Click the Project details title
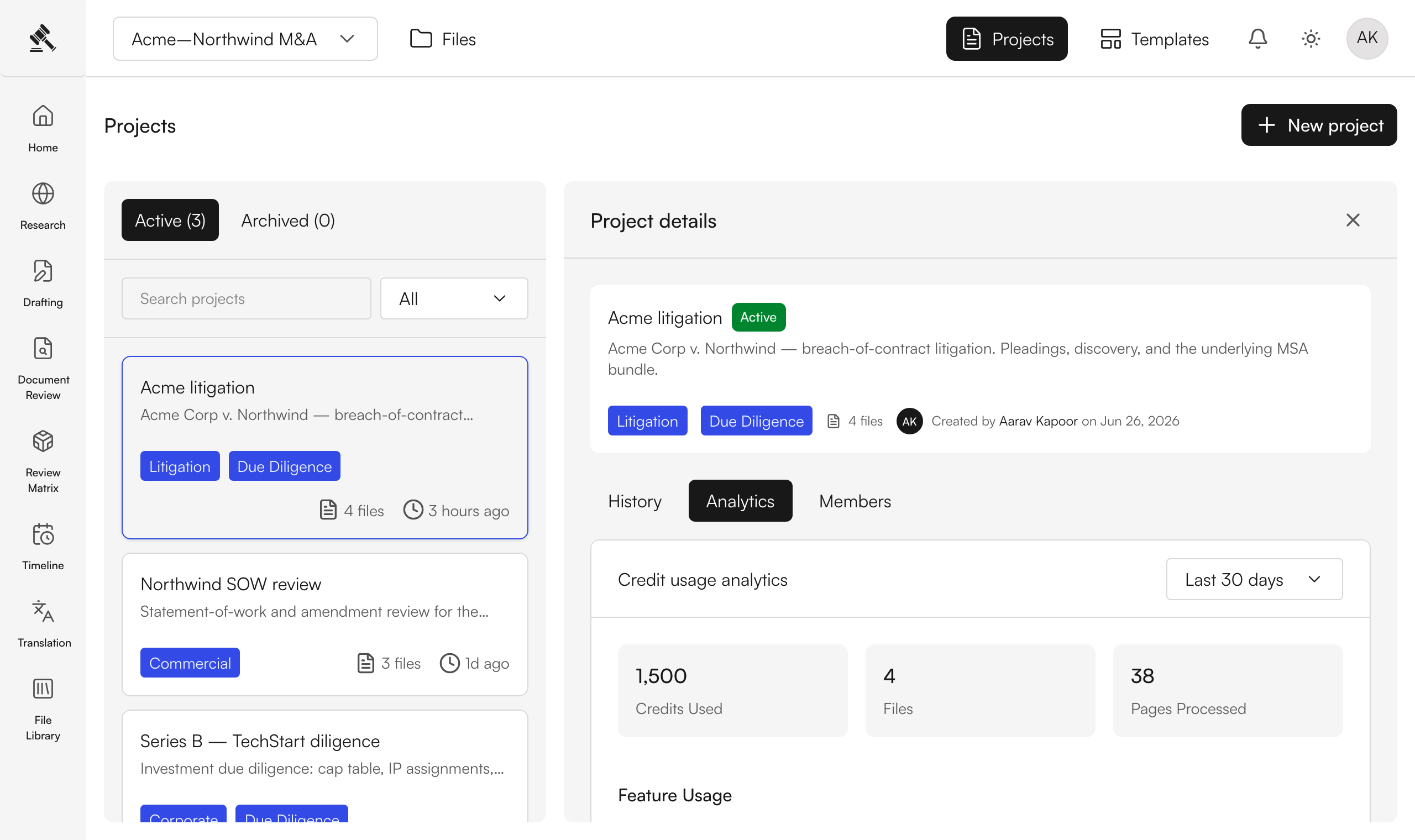The image size is (1415, 840). click(653, 221)
